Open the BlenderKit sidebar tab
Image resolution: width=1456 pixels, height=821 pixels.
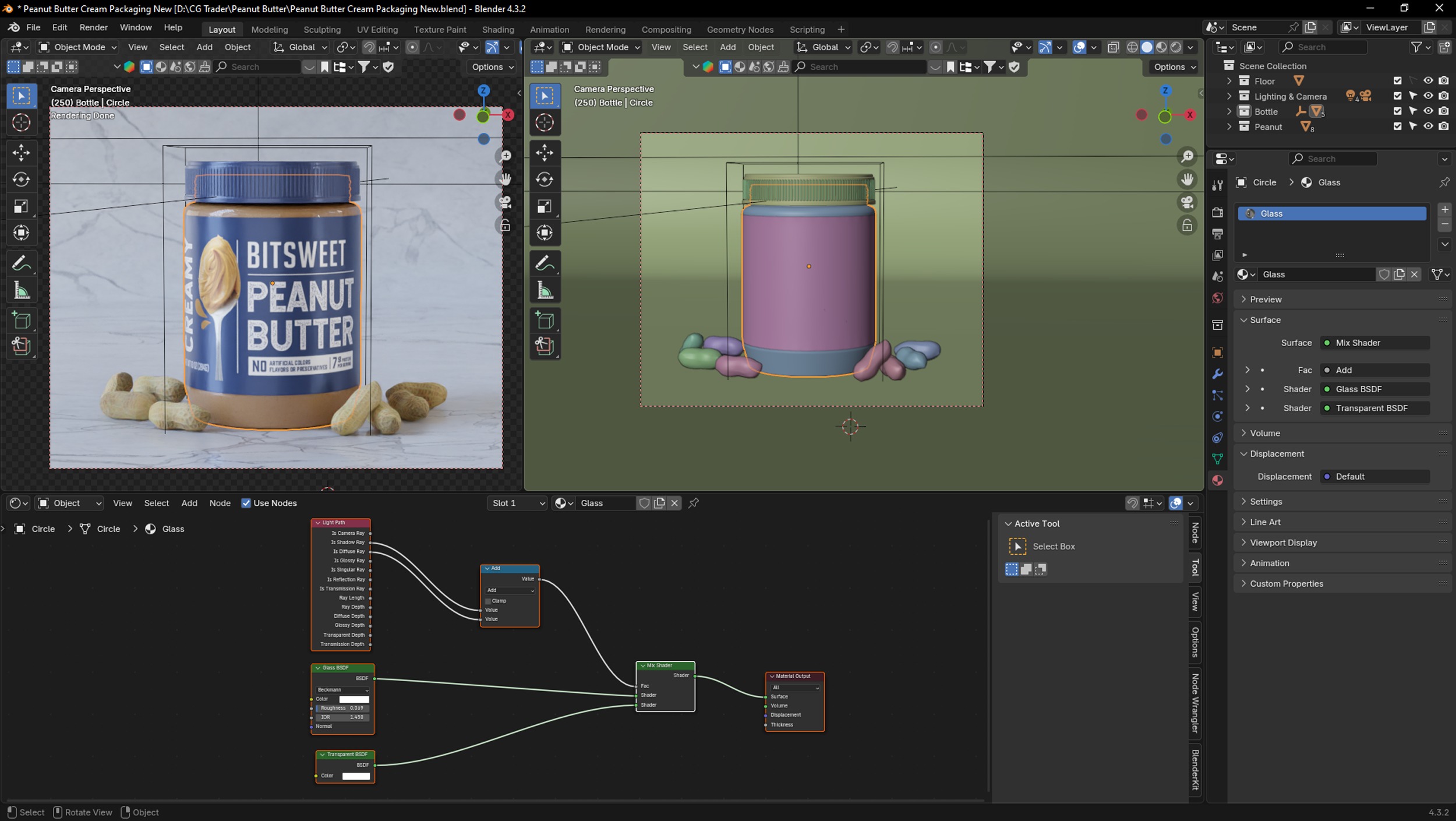[1195, 770]
